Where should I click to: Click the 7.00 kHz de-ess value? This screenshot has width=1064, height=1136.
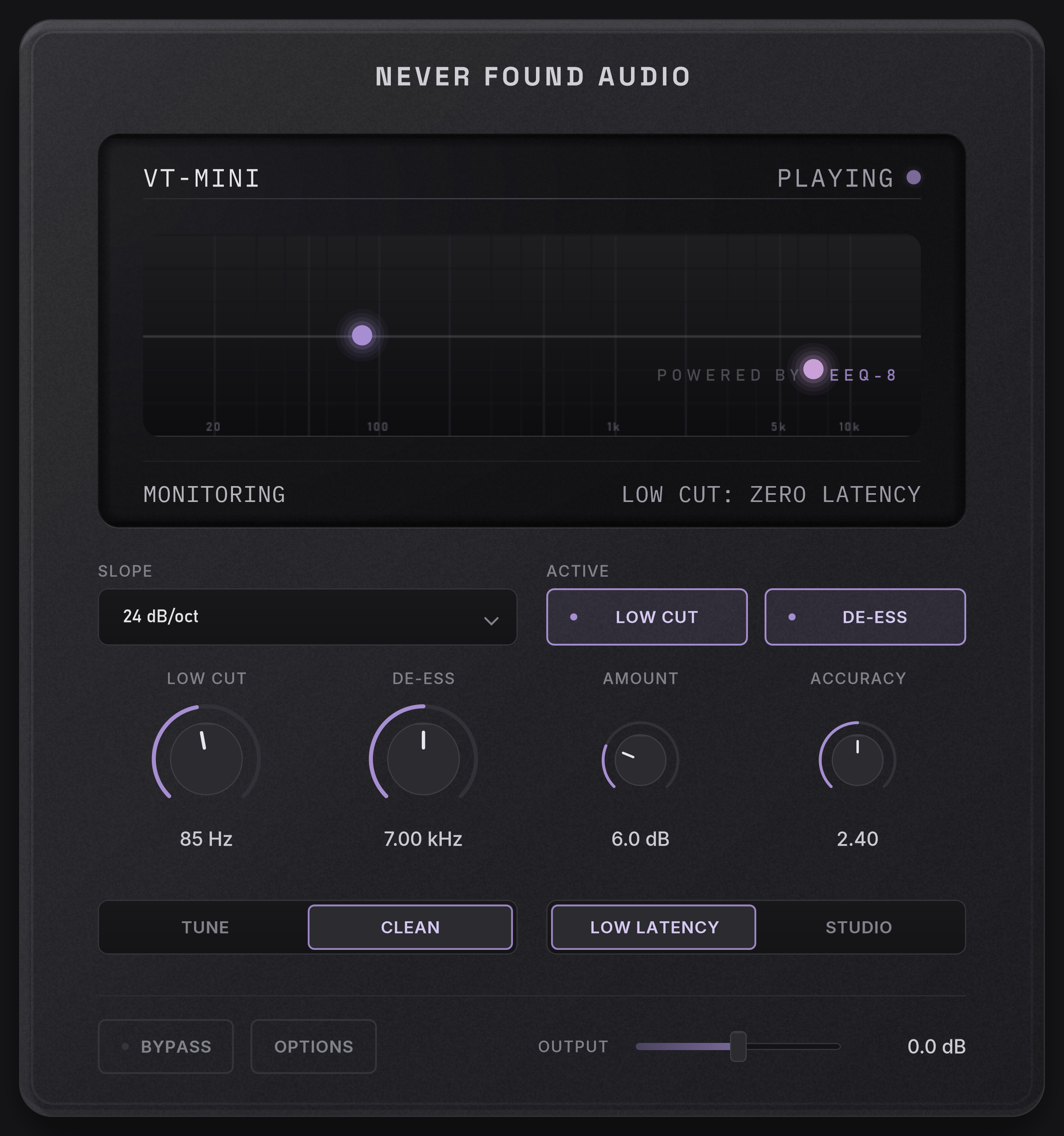pos(423,838)
